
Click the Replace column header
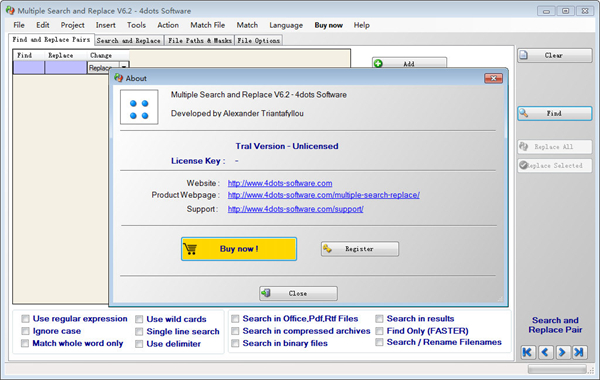[66, 55]
